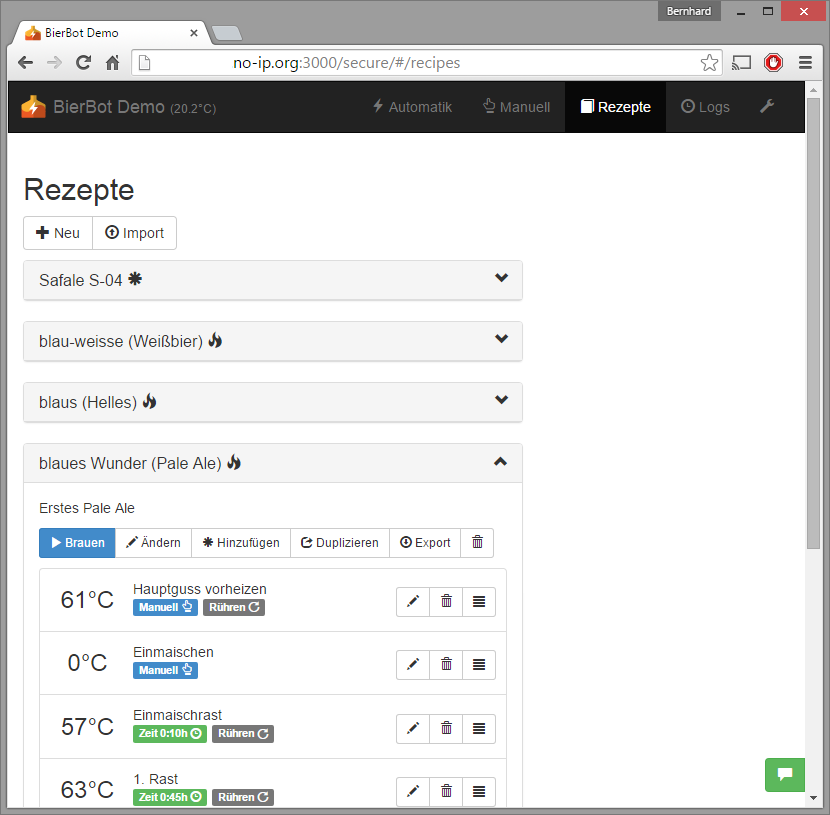Image resolution: width=830 pixels, height=815 pixels.
Task: Start brewing with the Brauen button
Action: click(77, 543)
